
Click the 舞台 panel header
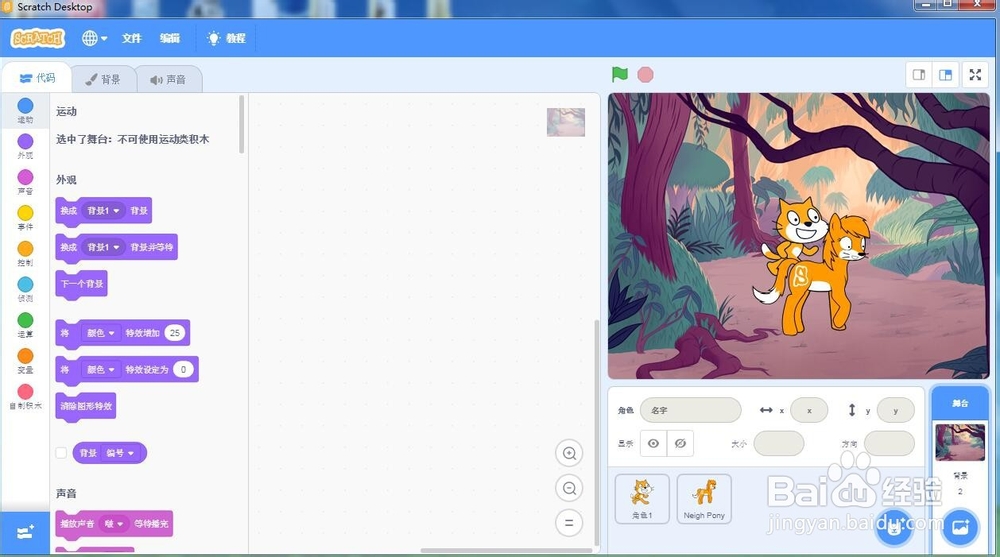(960, 403)
